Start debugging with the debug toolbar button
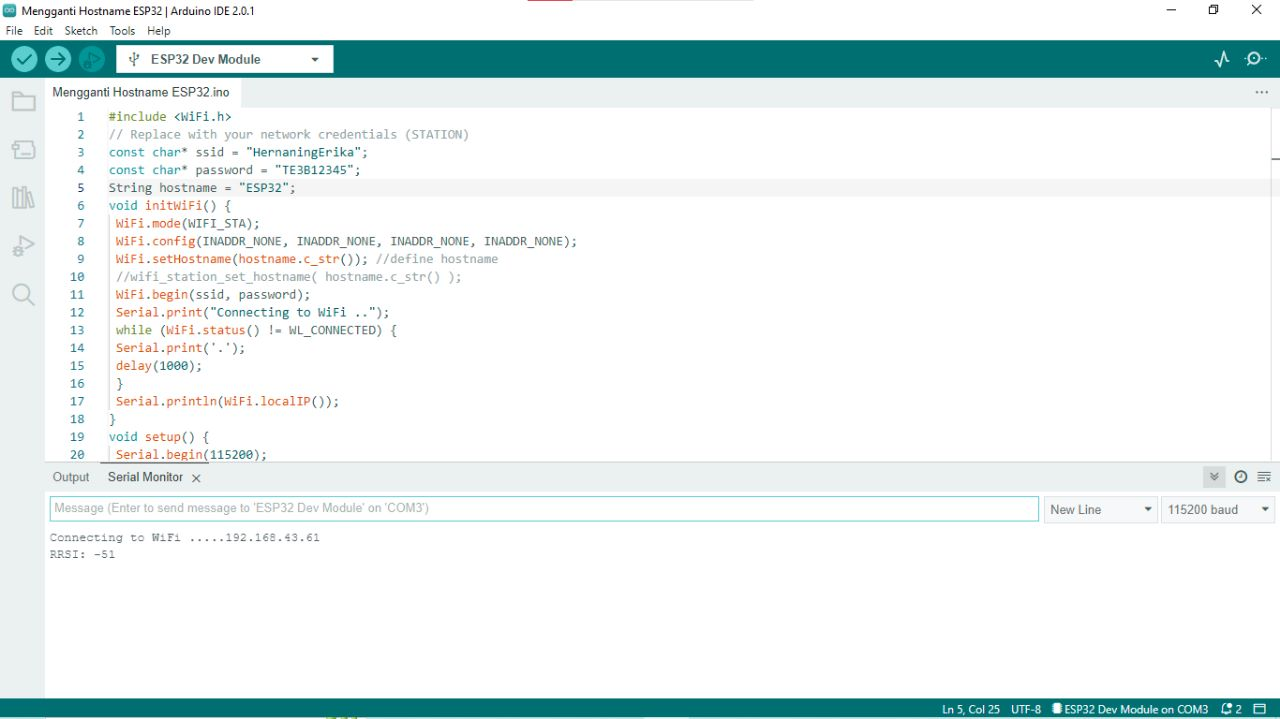Viewport: 1280px width, 719px height. (x=92, y=59)
